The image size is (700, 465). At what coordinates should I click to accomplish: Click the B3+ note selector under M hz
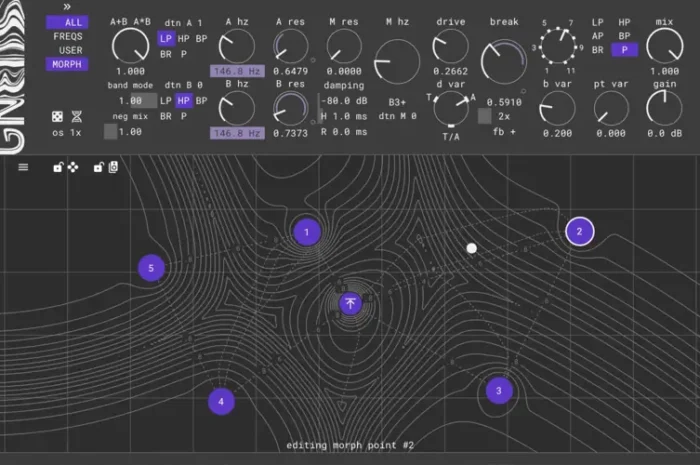click(397, 102)
